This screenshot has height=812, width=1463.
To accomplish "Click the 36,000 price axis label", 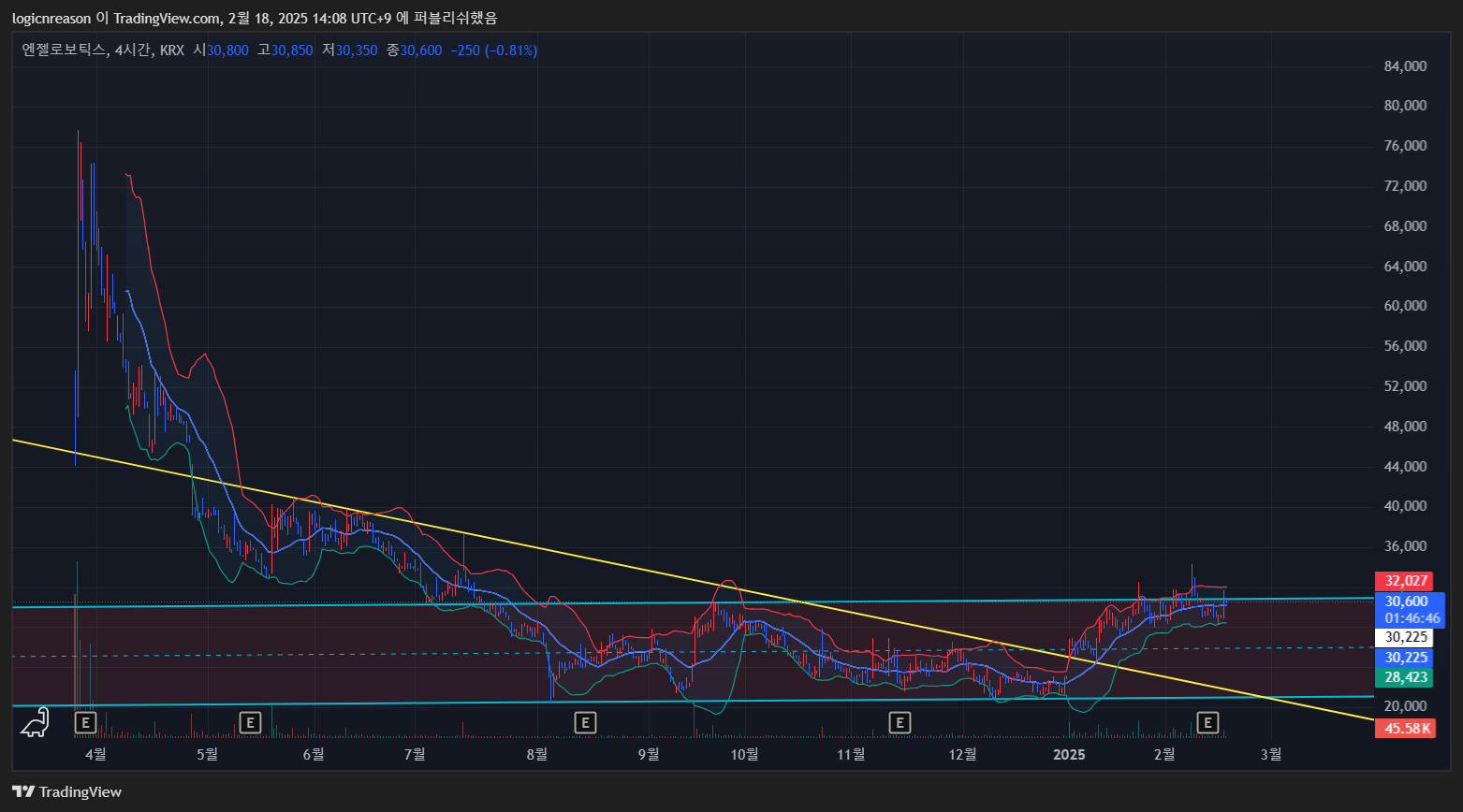I will click(x=1405, y=546).
